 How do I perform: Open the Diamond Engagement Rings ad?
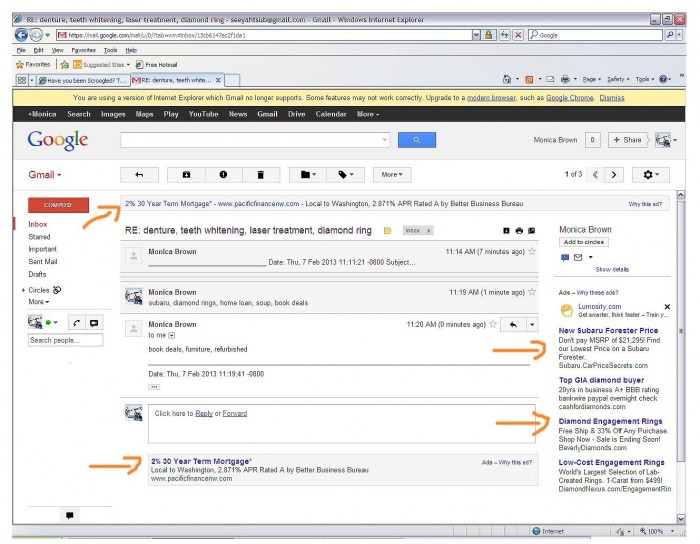tap(610, 421)
